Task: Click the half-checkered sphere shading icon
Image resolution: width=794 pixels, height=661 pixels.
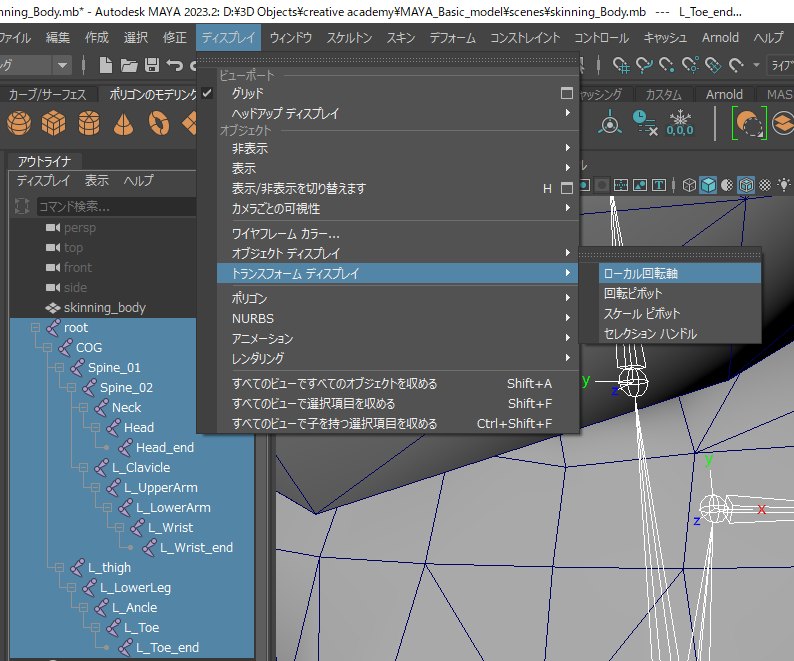Action: click(x=727, y=185)
